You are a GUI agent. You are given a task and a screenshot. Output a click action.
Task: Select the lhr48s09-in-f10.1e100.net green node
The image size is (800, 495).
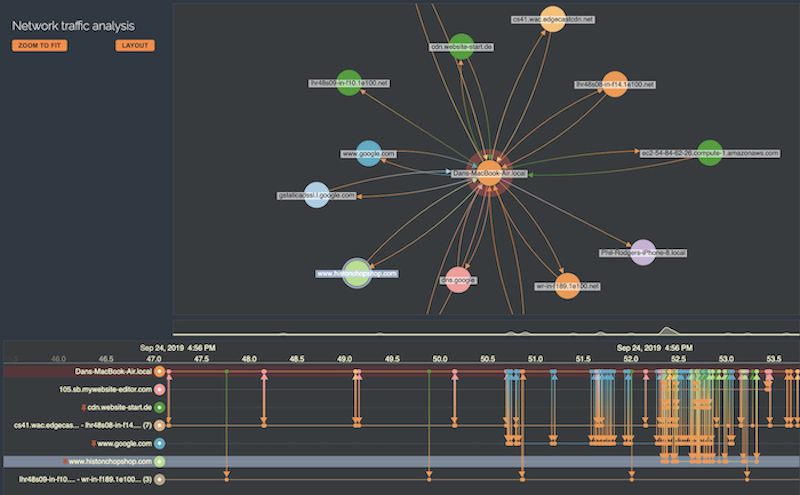pyautogui.click(x=349, y=83)
